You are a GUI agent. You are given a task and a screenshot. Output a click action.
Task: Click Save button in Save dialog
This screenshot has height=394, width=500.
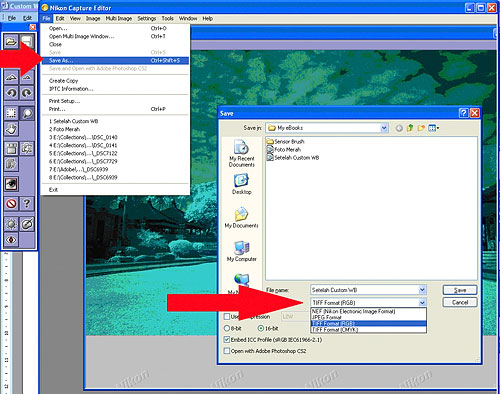[460, 290]
